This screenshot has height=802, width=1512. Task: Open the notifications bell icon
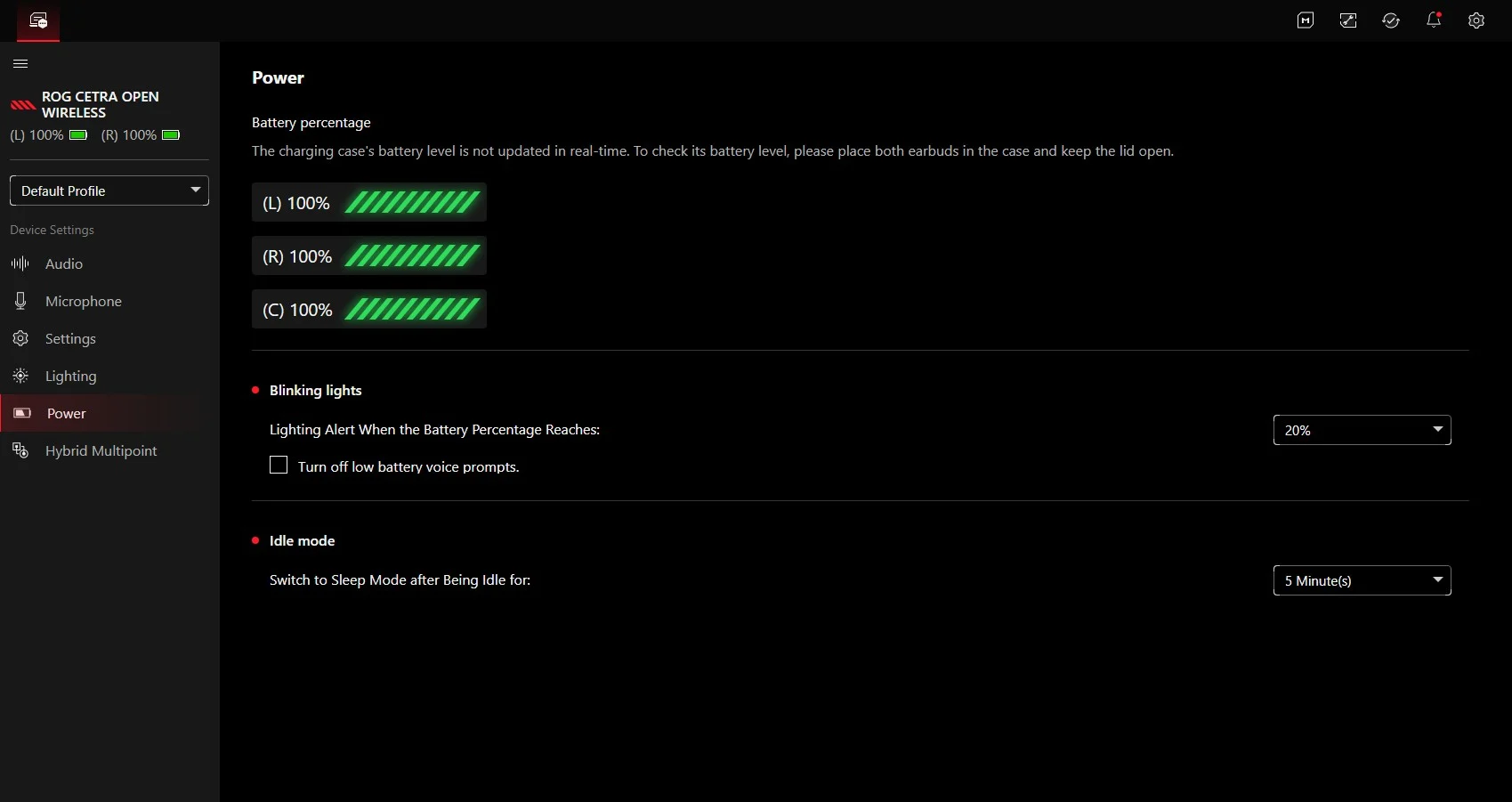pyautogui.click(x=1434, y=20)
